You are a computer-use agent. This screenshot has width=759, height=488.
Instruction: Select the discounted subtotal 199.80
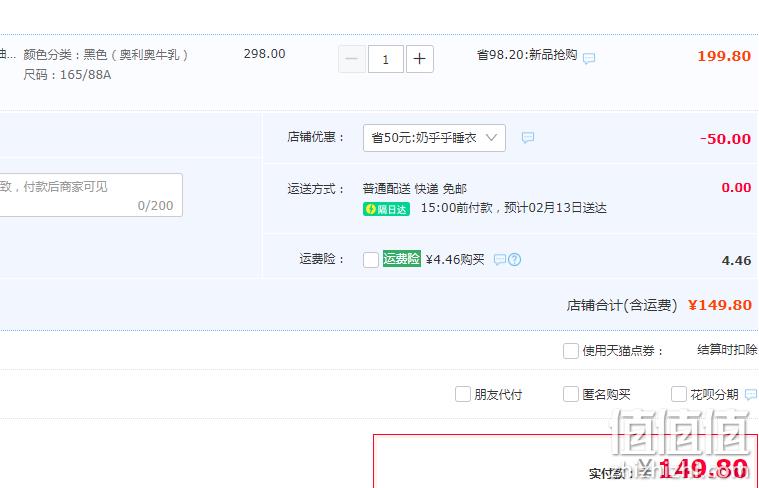point(724,56)
